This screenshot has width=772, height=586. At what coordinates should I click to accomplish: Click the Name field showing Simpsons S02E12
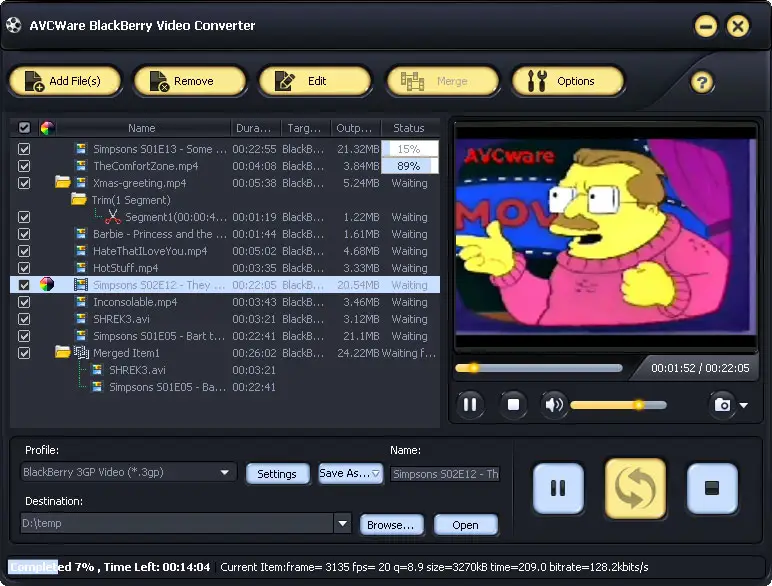click(x=445, y=474)
